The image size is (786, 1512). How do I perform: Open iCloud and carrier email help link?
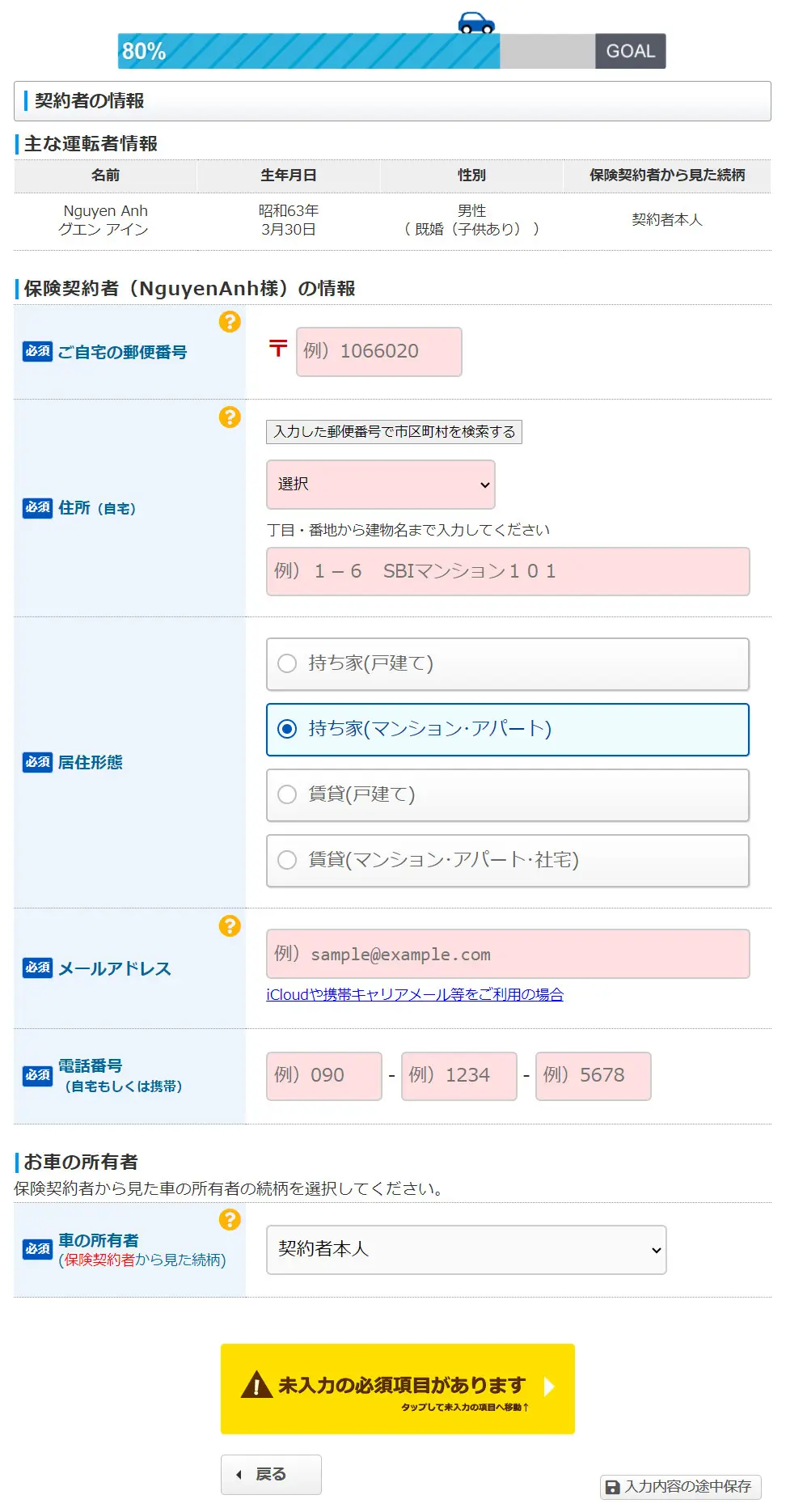(x=415, y=994)
